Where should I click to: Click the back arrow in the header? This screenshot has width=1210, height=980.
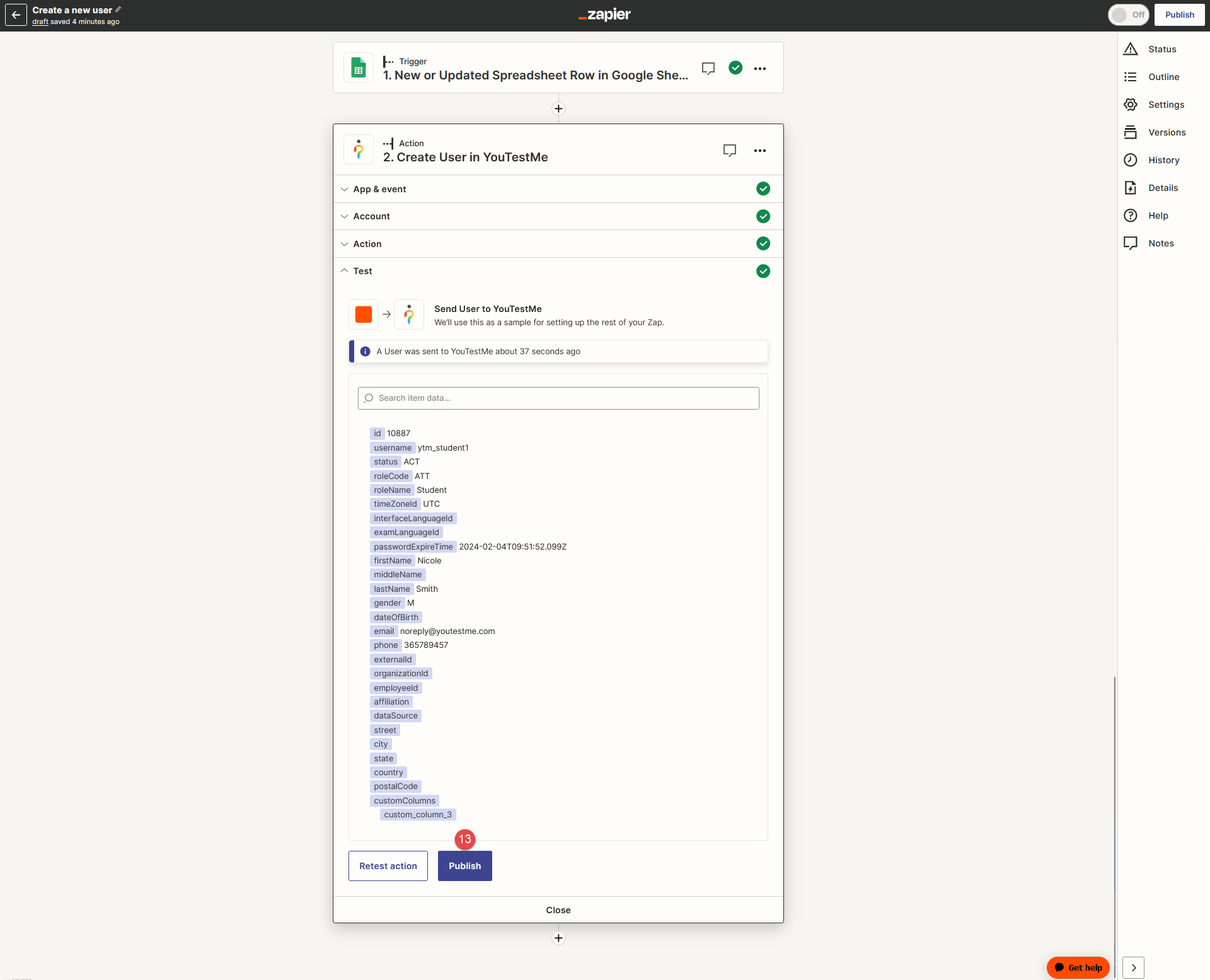click(x=16, y=14)
